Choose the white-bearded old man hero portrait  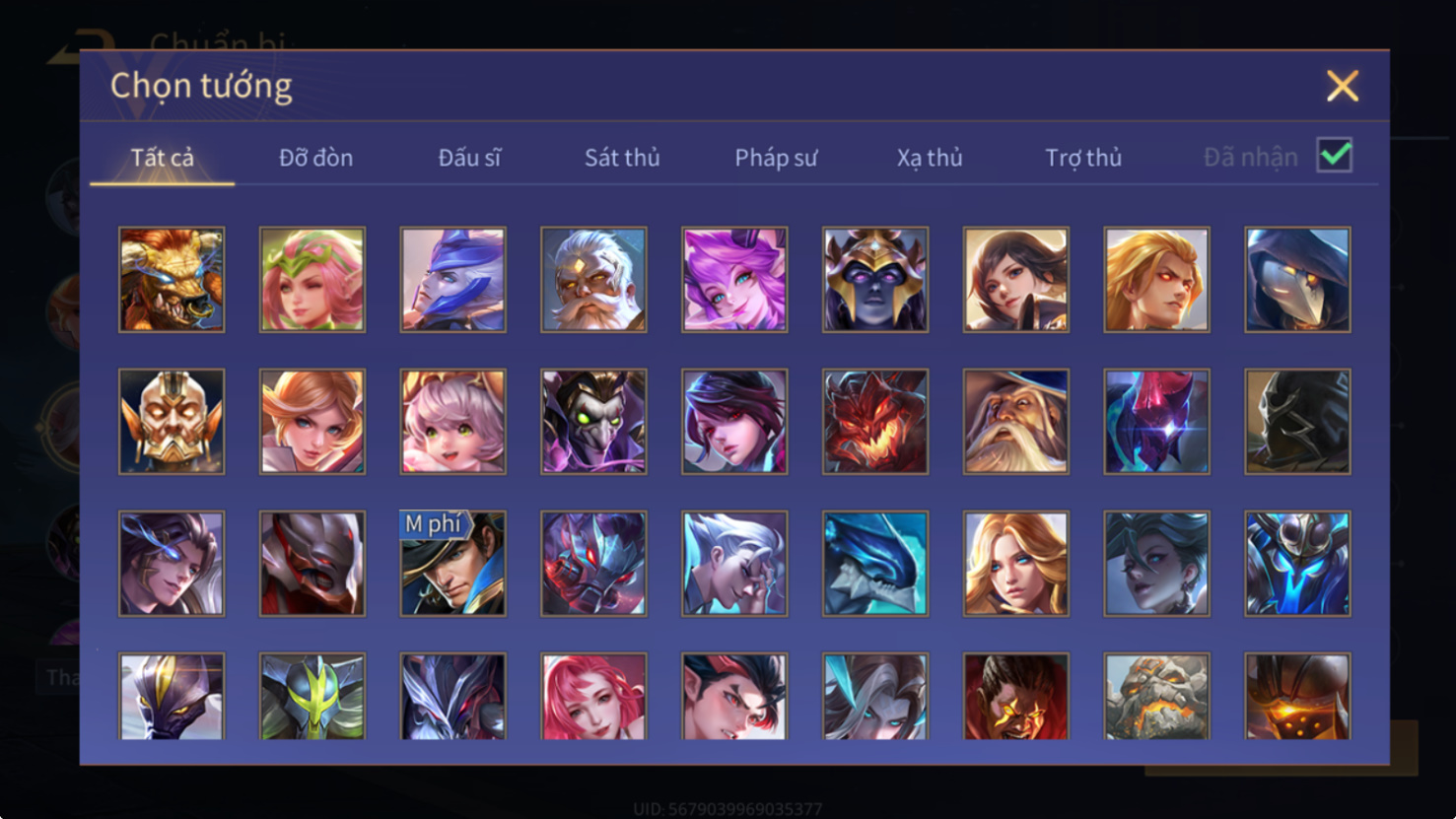click(x=593, y=280)
